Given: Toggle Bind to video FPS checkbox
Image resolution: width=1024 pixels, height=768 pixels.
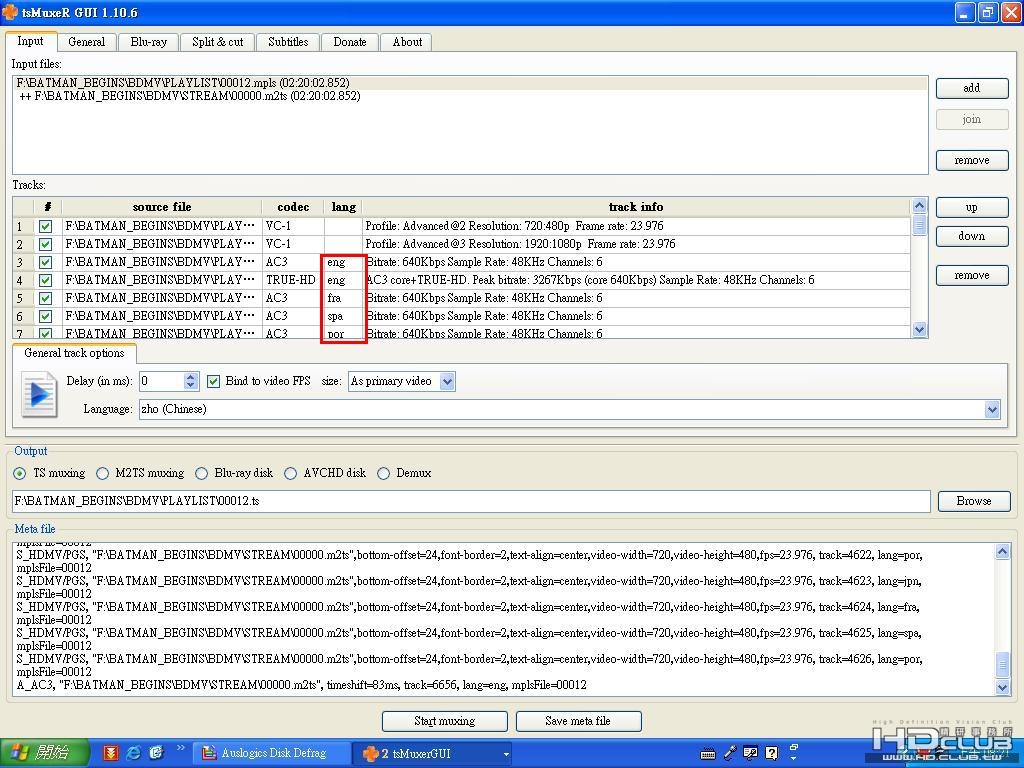Looking at the screenshot, I should 213,381.
